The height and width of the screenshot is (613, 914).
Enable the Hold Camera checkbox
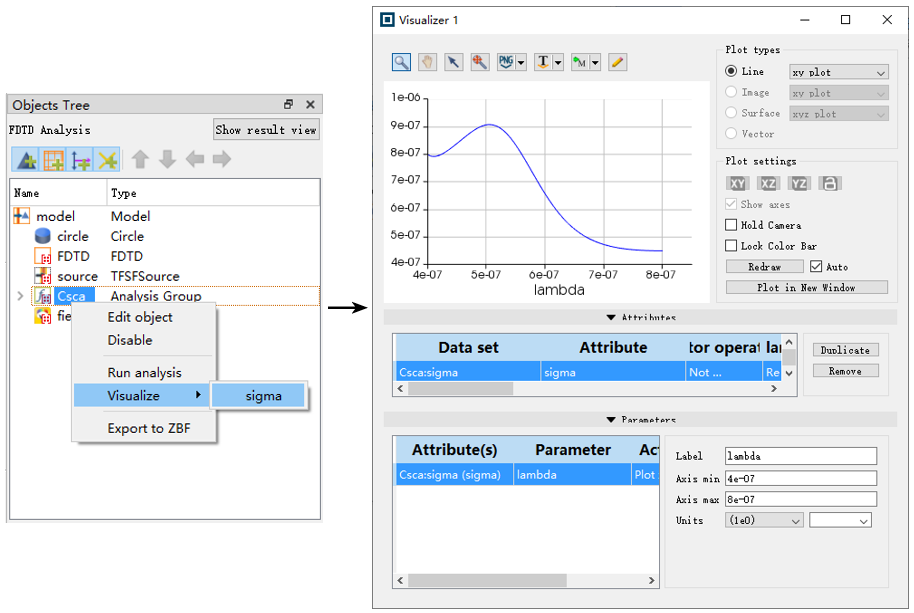point(731,225)
